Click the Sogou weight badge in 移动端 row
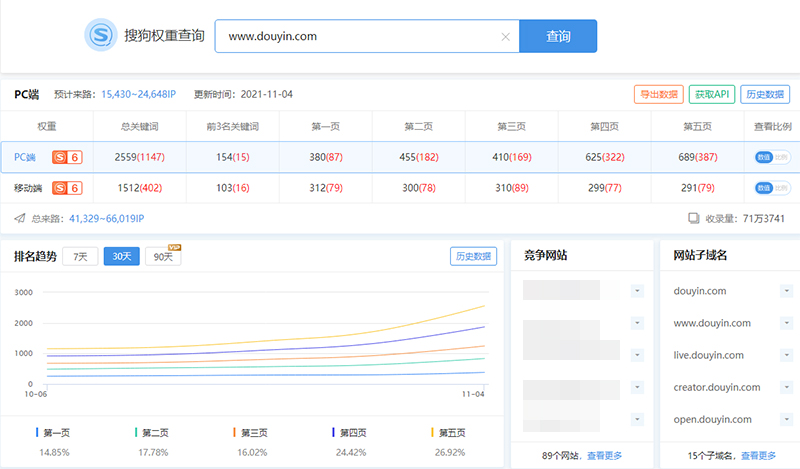The height and width of the screenshot is (469, 800). [x=67, y=188]
